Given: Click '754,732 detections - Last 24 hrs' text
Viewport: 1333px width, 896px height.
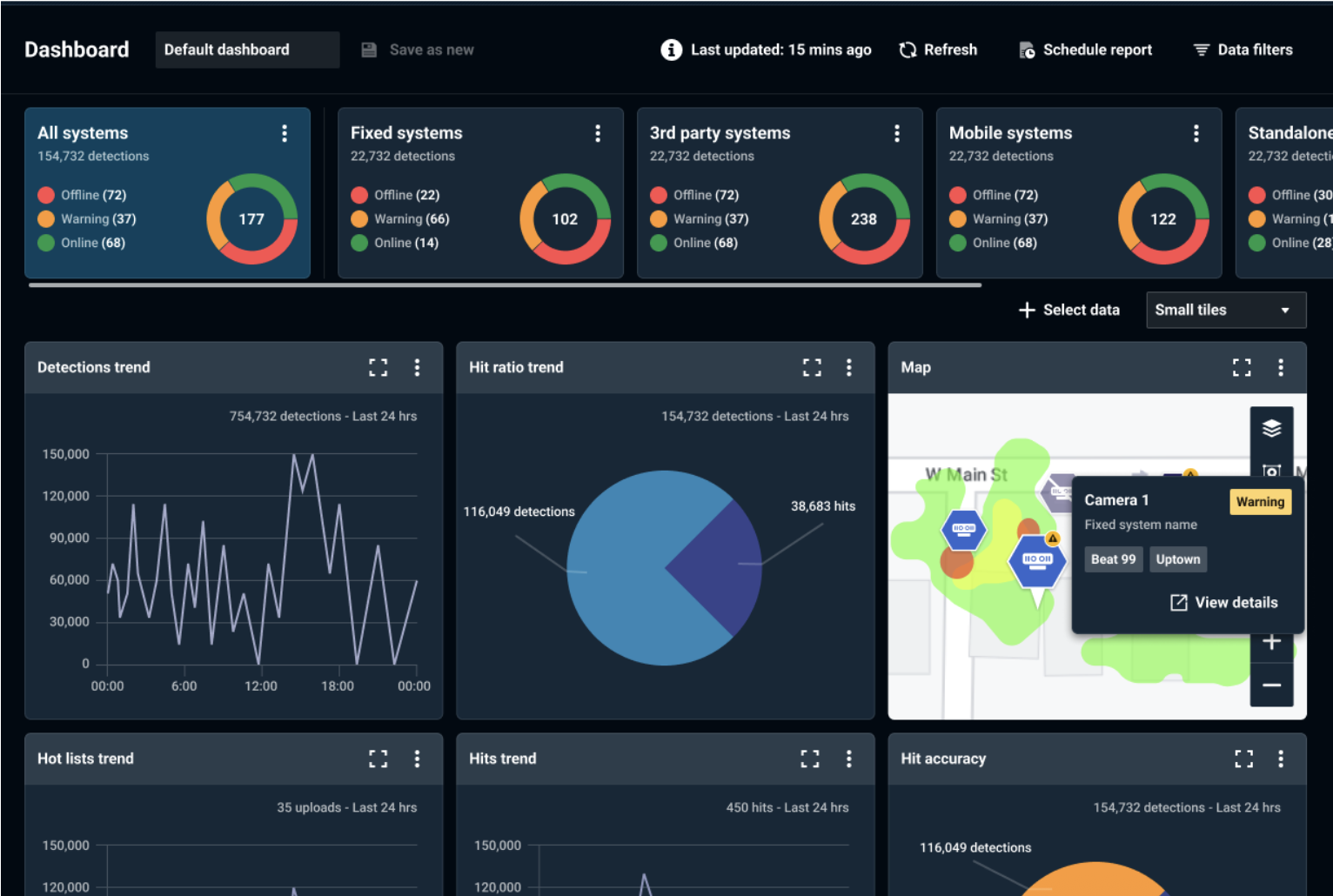Looking at the screenshot, I should (x=323, y=417).
